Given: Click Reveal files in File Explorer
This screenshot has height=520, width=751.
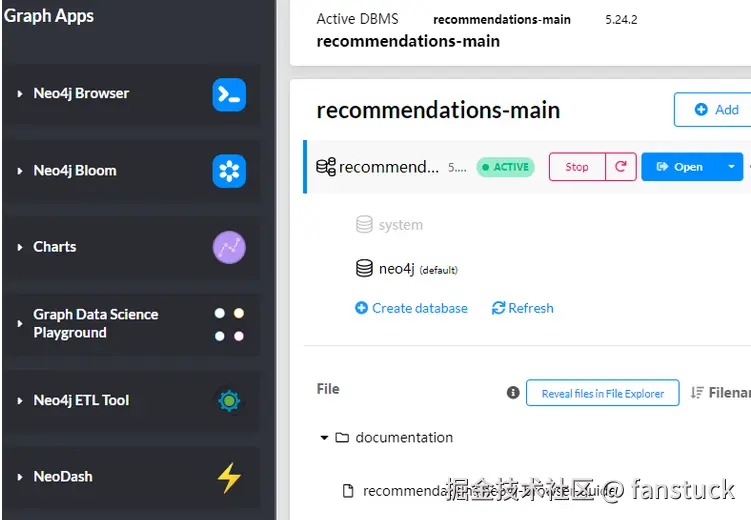Looking at the screenshot, I should click(603, 393).
